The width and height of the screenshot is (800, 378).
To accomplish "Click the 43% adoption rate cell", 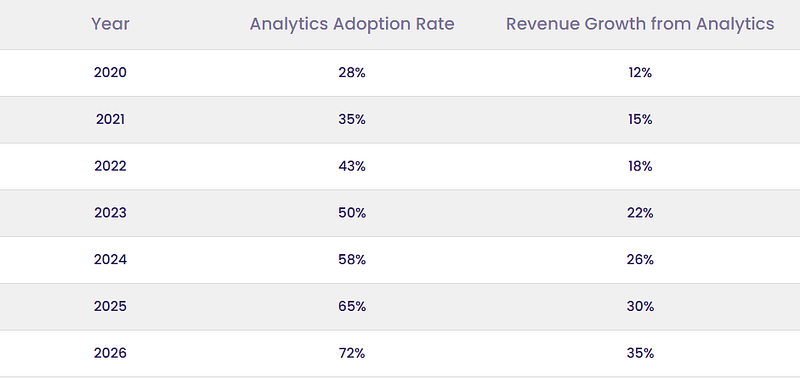I will pos(352,166).
